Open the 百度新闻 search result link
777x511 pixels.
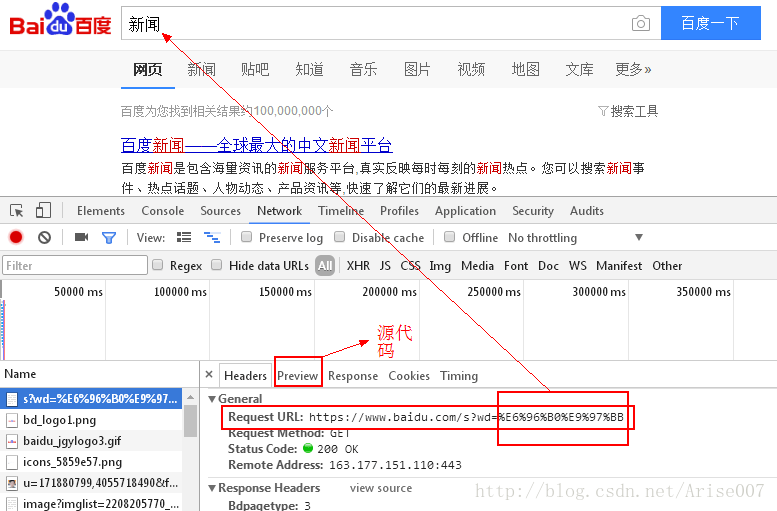(x=257, y=145)
